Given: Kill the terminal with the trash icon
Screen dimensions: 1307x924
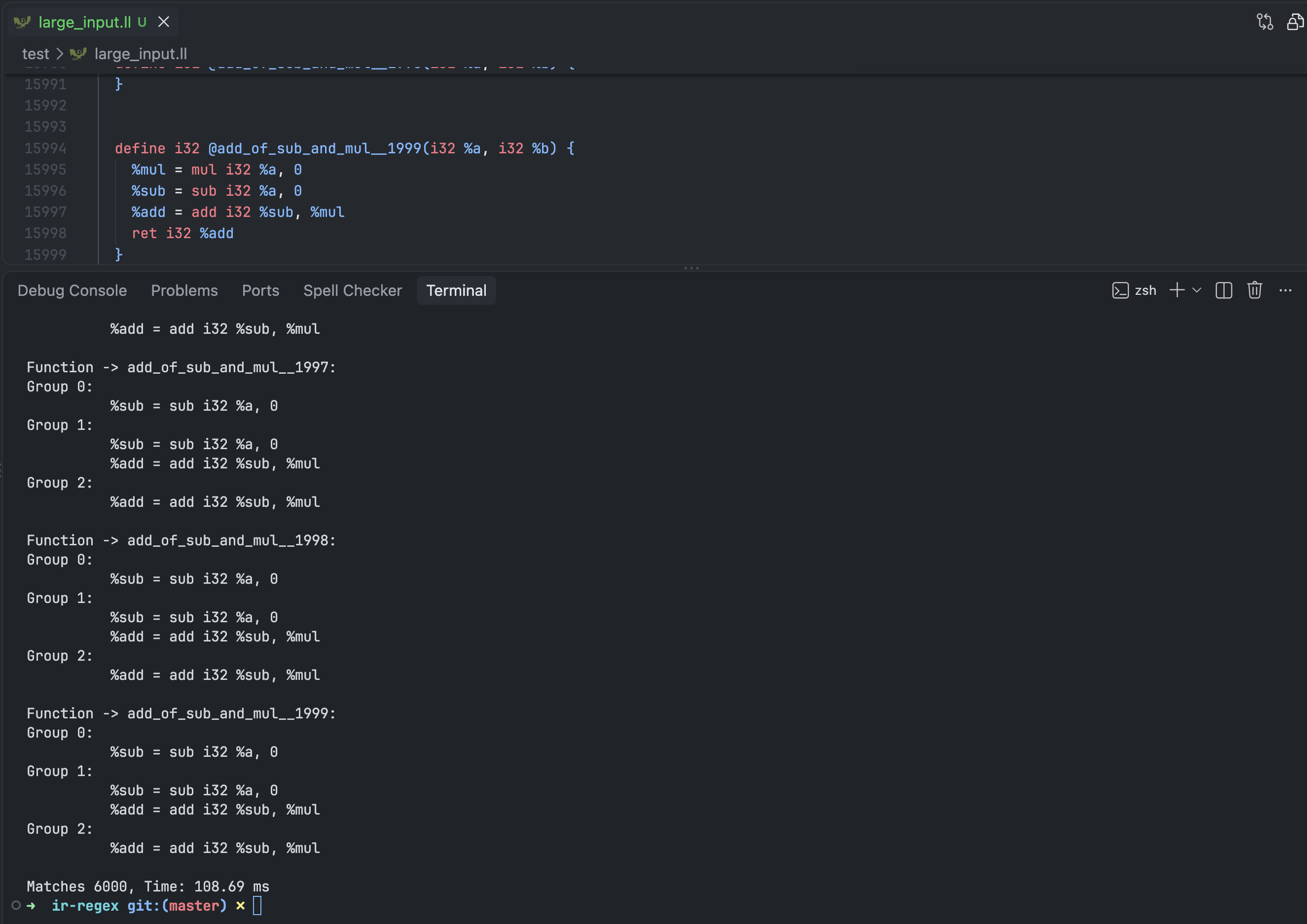Looking at the screenshot, I should (x=1255, y=291).
